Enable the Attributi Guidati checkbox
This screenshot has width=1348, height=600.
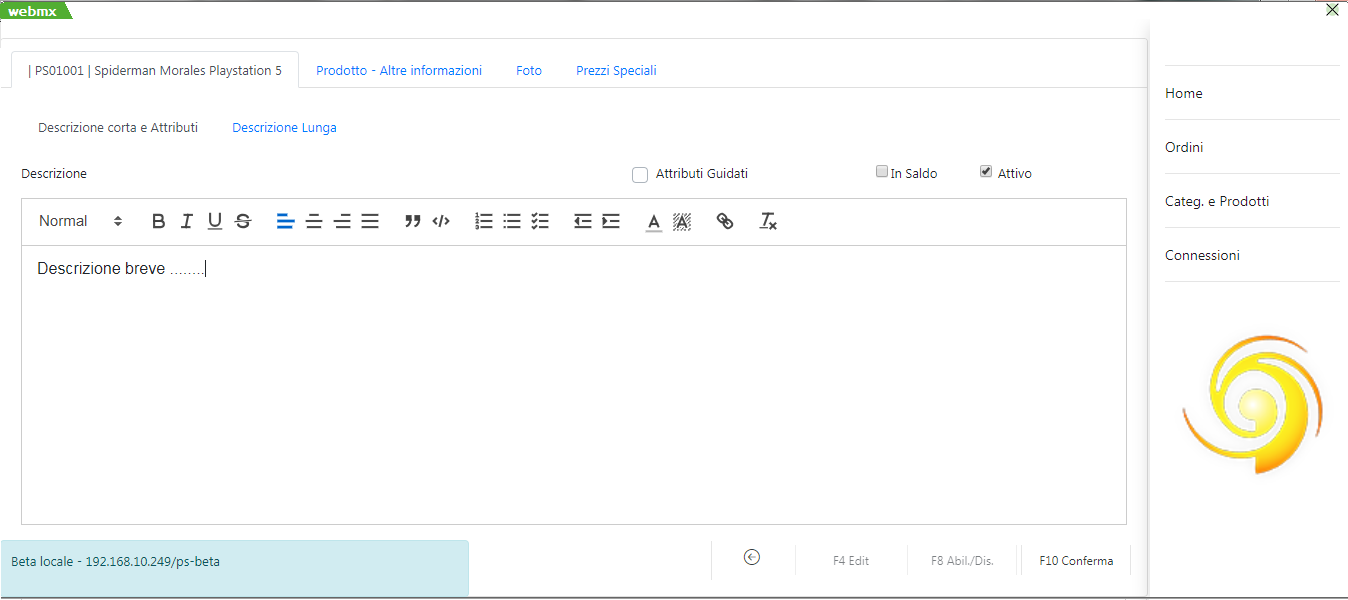(640, 175)
